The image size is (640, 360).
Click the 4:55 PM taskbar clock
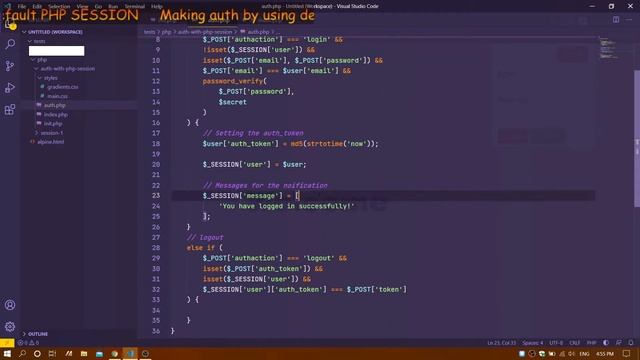click(605, 353)
